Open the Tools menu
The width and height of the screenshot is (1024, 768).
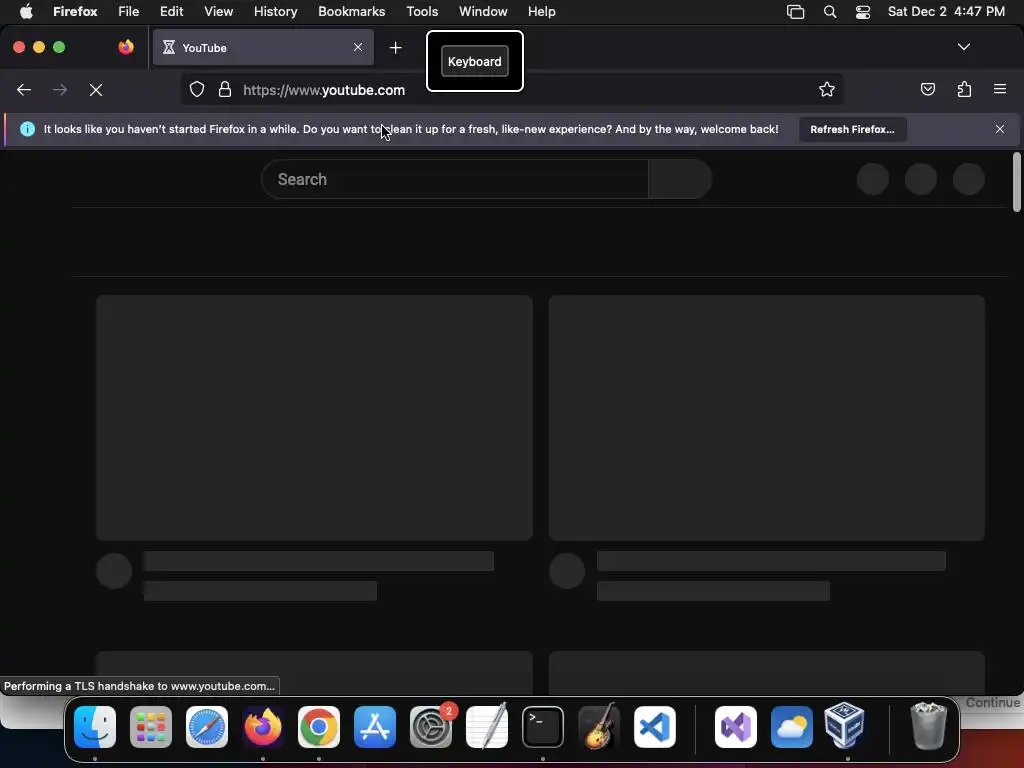[x=422, y=12]
